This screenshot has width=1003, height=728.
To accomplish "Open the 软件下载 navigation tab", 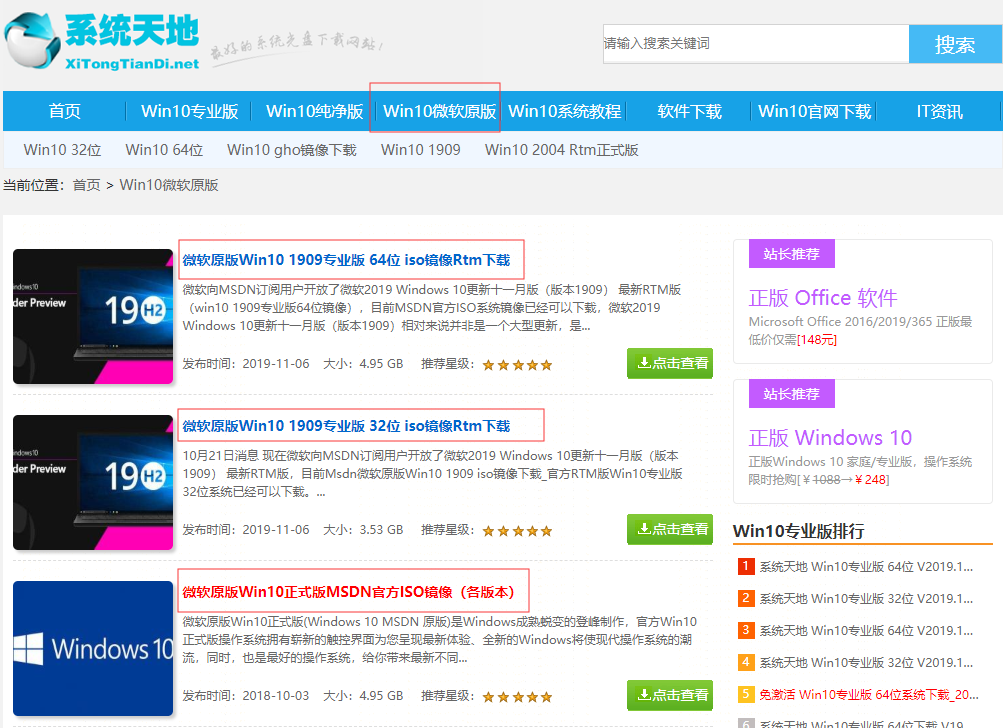I will 690,111.
